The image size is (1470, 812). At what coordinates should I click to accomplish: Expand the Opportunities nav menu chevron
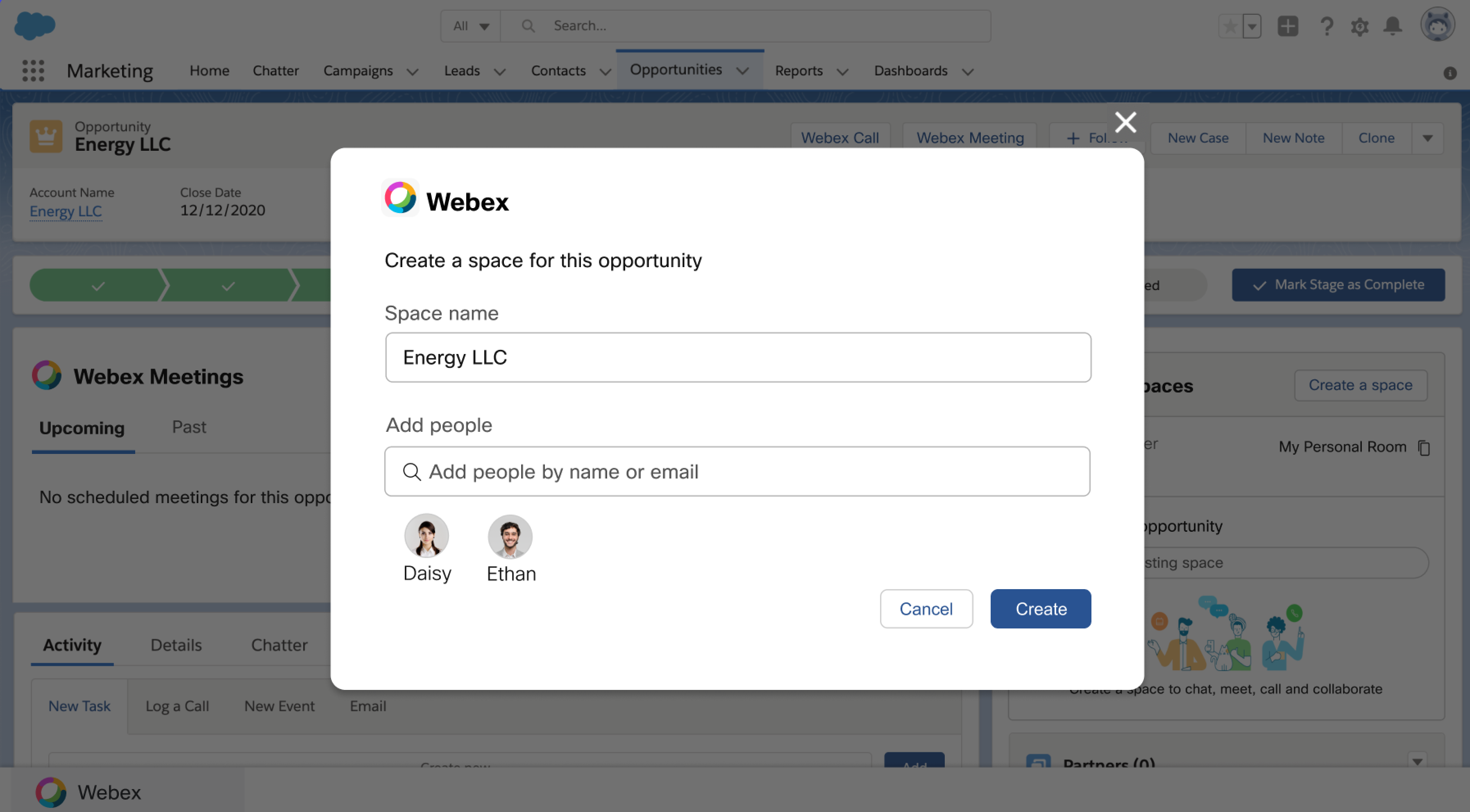tap(742, 71)
